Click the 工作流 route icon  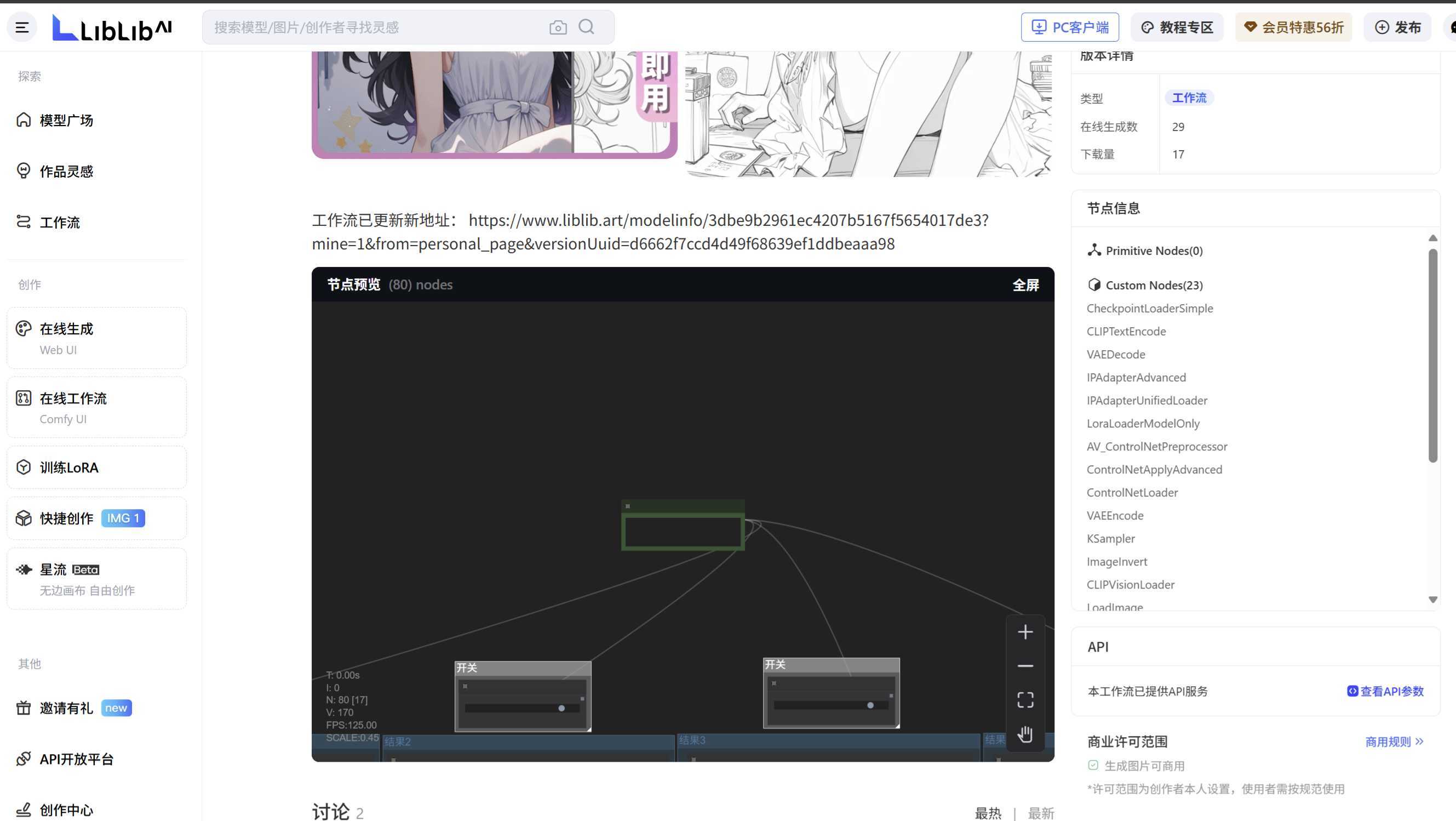coord(23,221)
